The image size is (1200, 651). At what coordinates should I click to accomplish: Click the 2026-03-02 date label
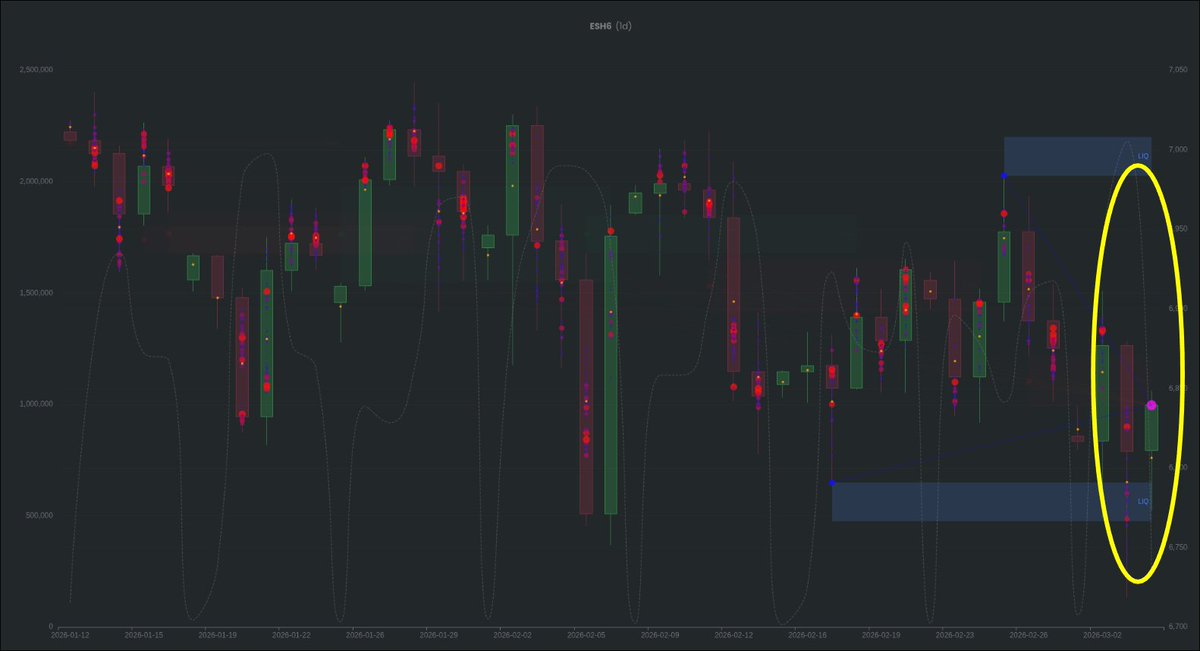pyautogui.click(x=1100, y=634)
